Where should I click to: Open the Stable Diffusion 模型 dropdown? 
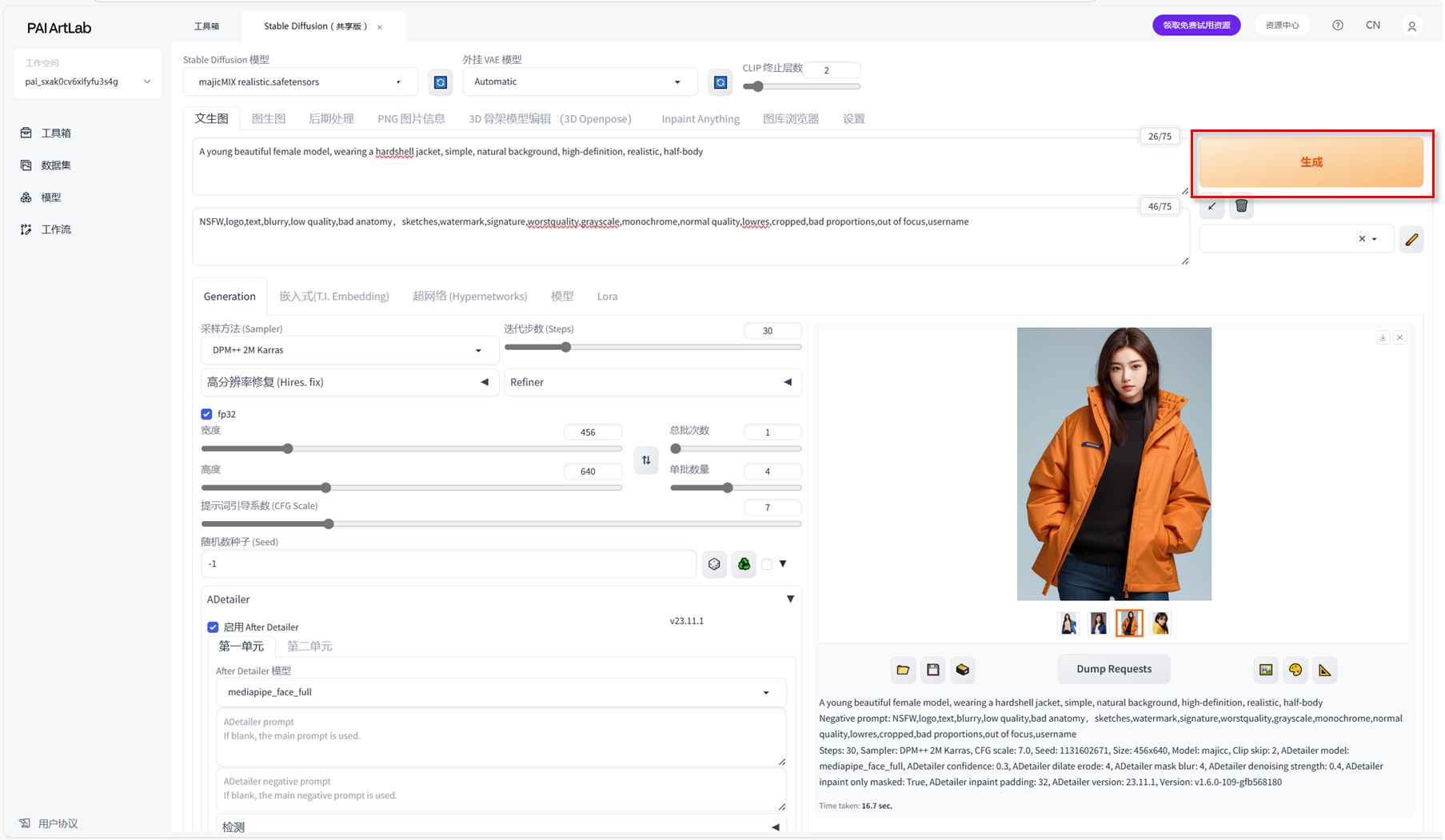point(300,82)
